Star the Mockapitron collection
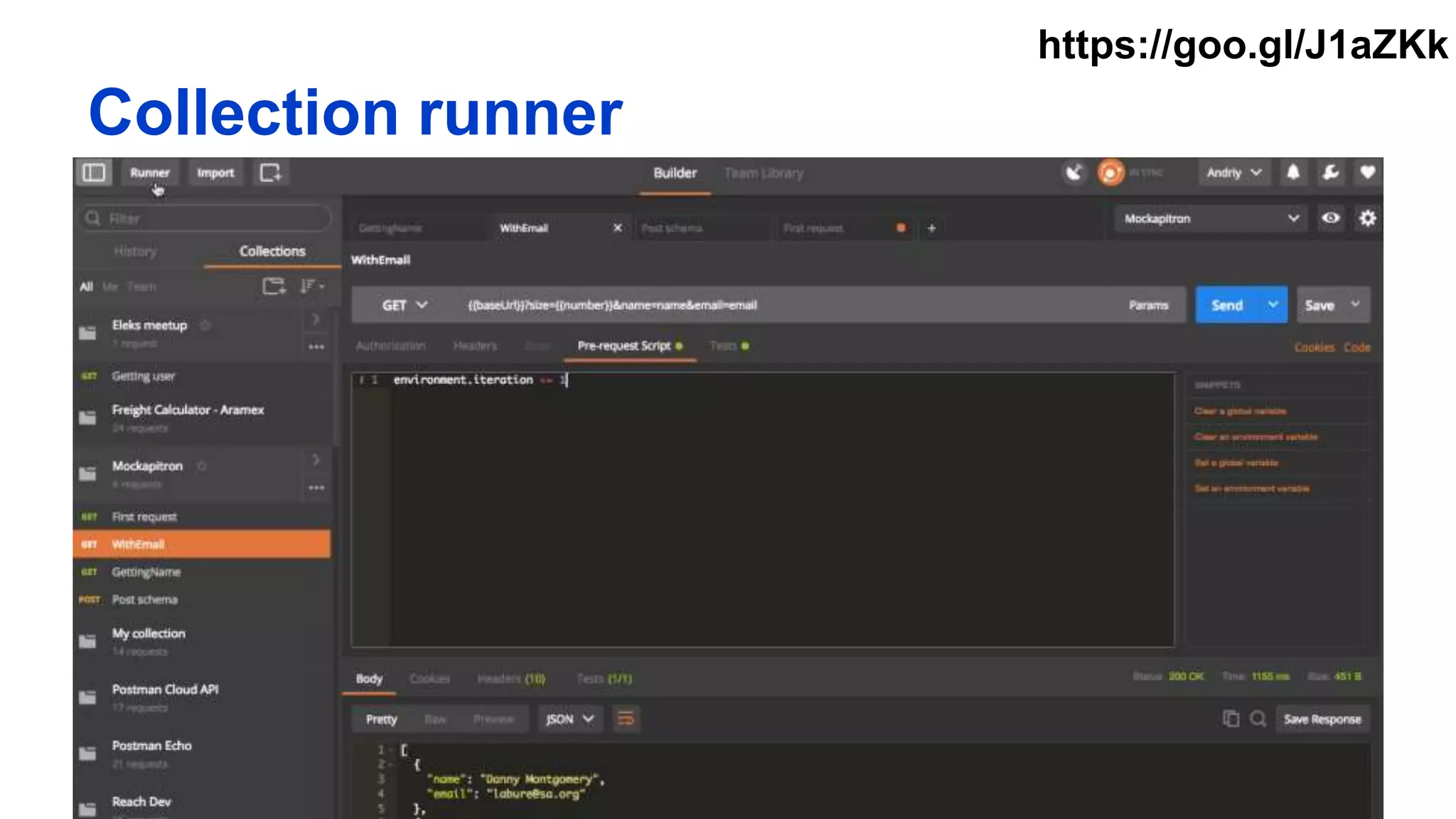The height and width of the screenshot is (819, 1456). pyautogui.click(x=201, y=466)
